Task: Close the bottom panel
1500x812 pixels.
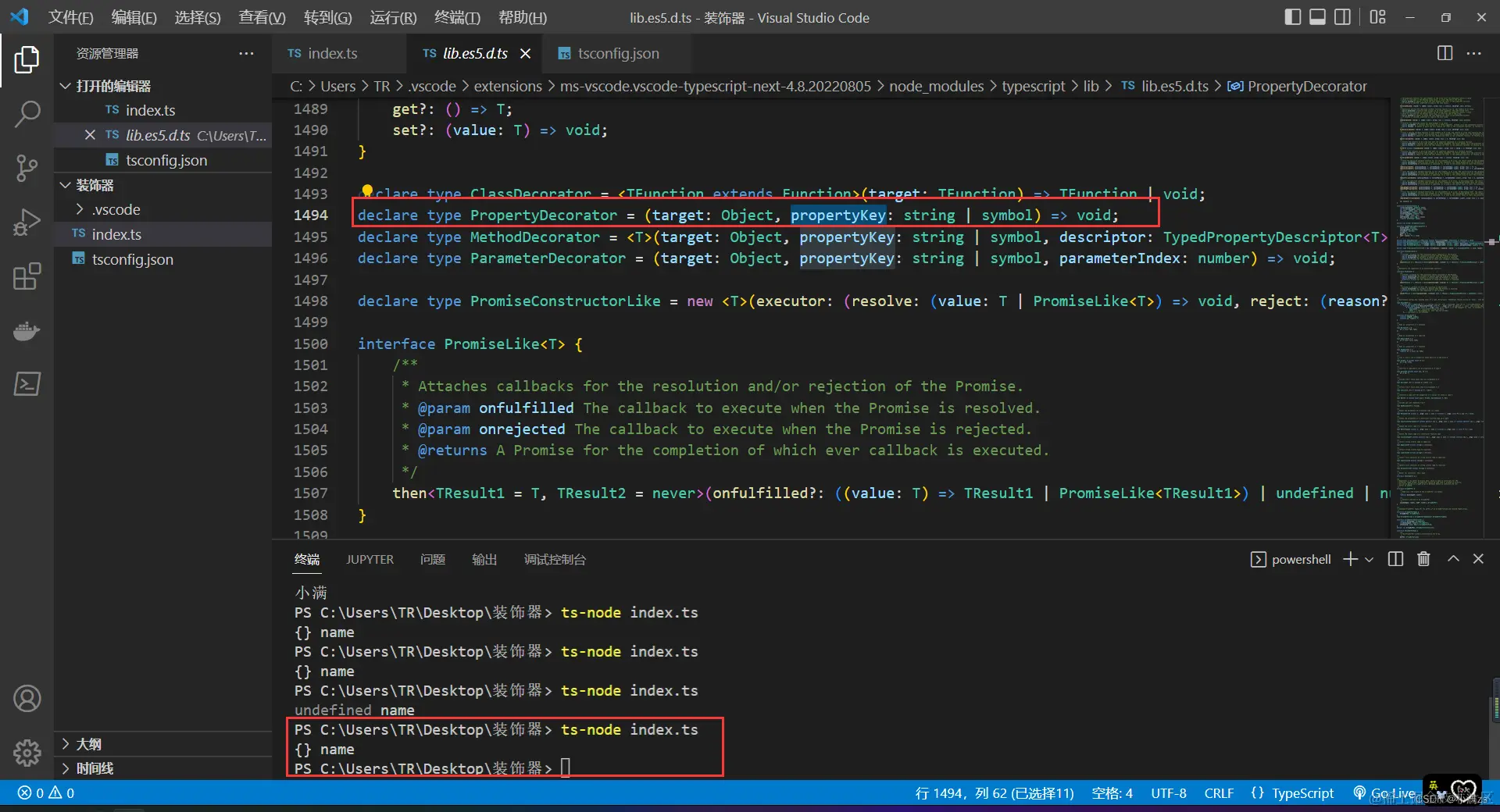Action: (1478, 559)
